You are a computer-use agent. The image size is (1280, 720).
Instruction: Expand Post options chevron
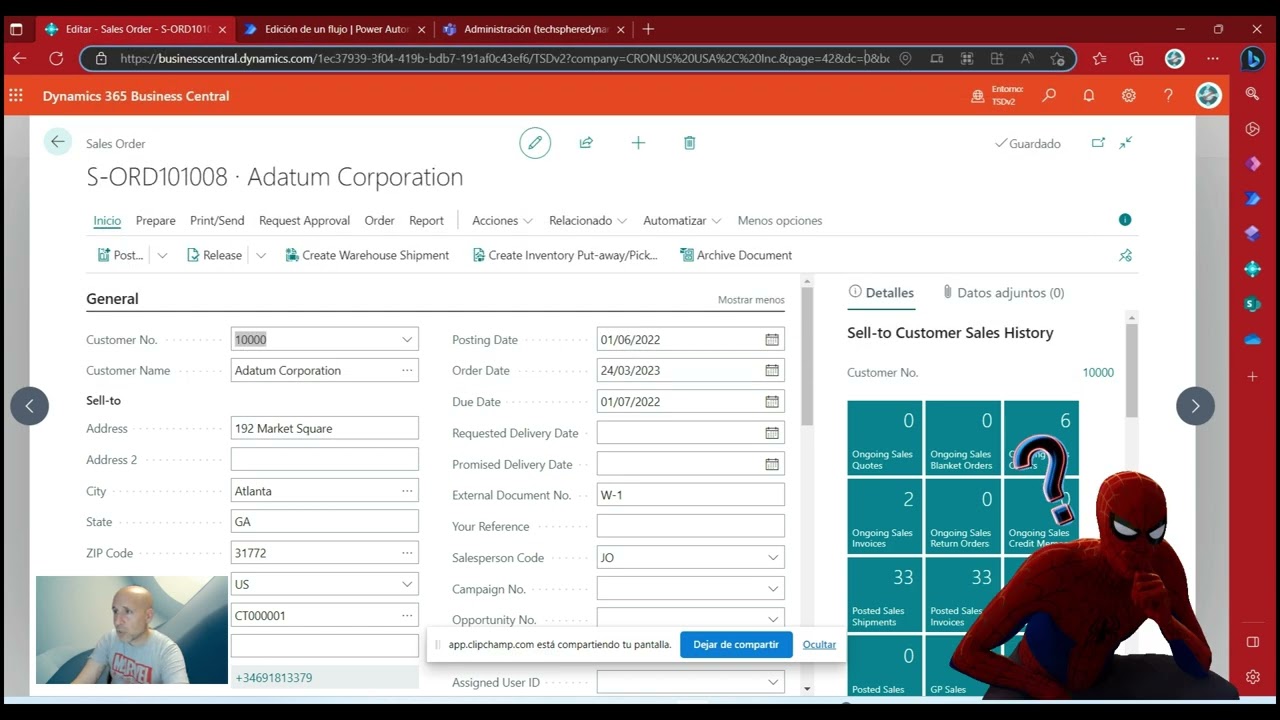(162, 255)
